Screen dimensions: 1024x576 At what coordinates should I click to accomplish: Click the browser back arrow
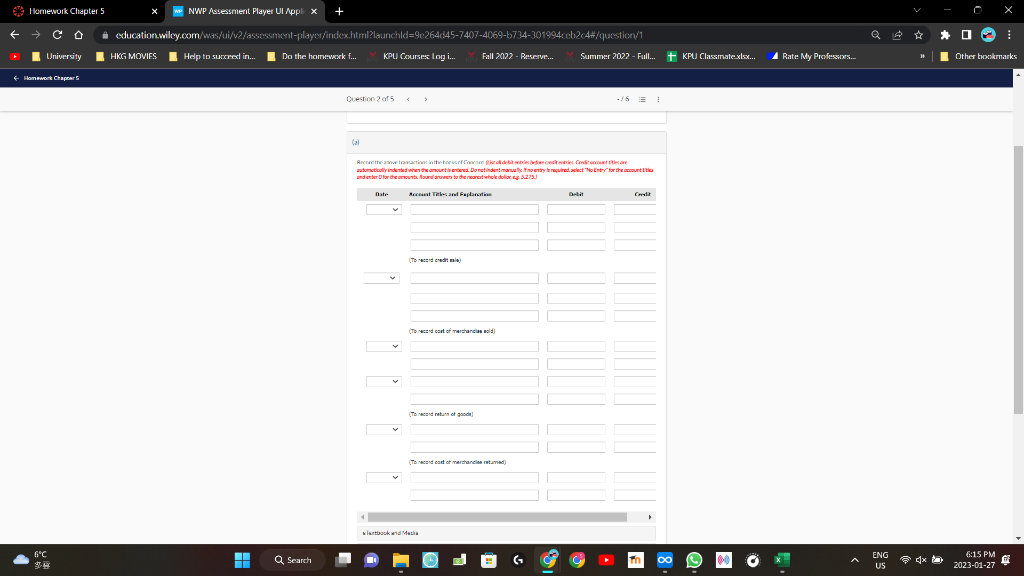point(12,33)
